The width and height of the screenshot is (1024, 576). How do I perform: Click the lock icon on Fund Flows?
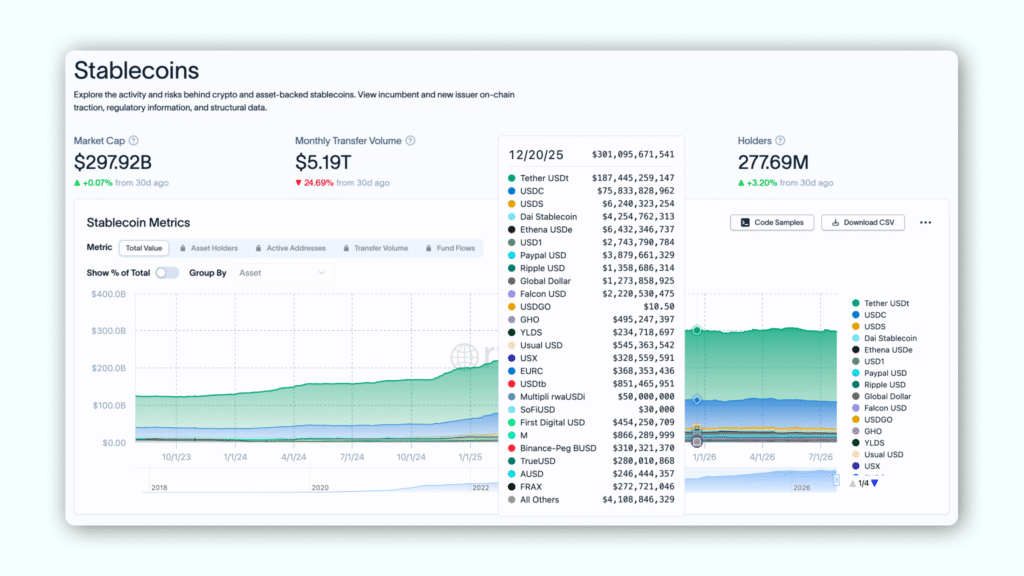[428, 248]
